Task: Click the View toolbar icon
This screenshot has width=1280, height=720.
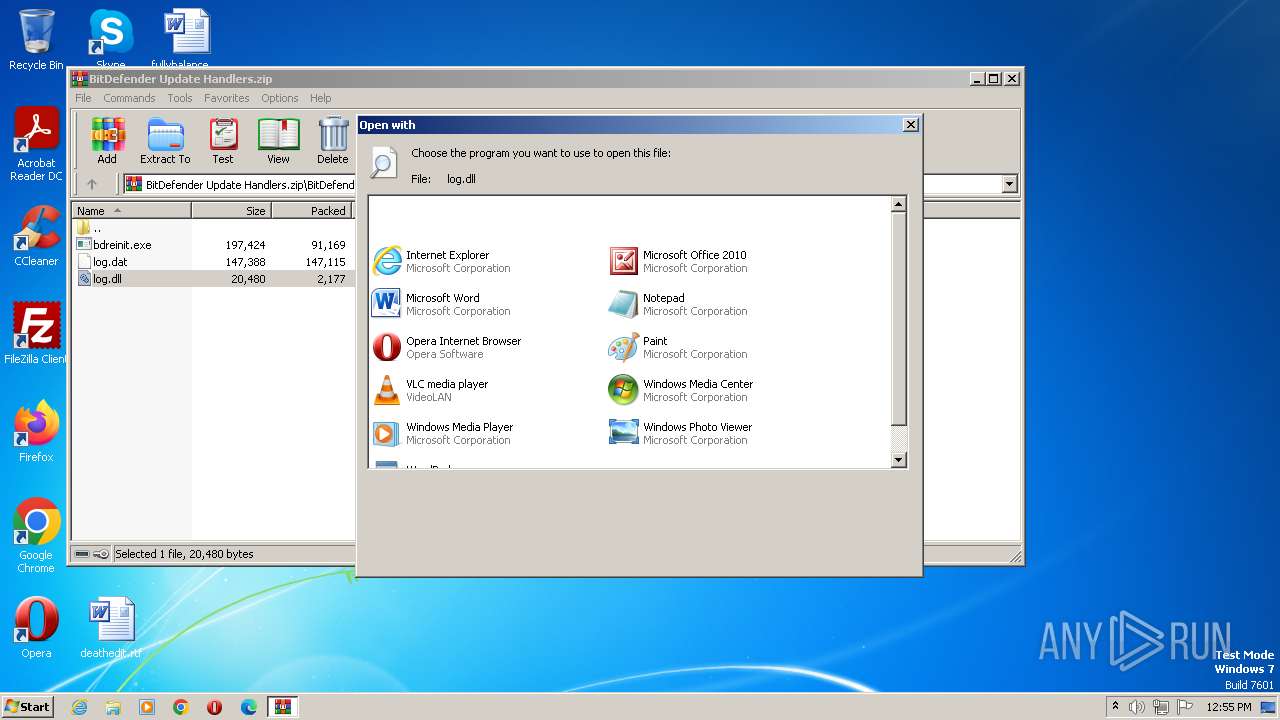Action: pyautogui.click(x=278, y=141)
